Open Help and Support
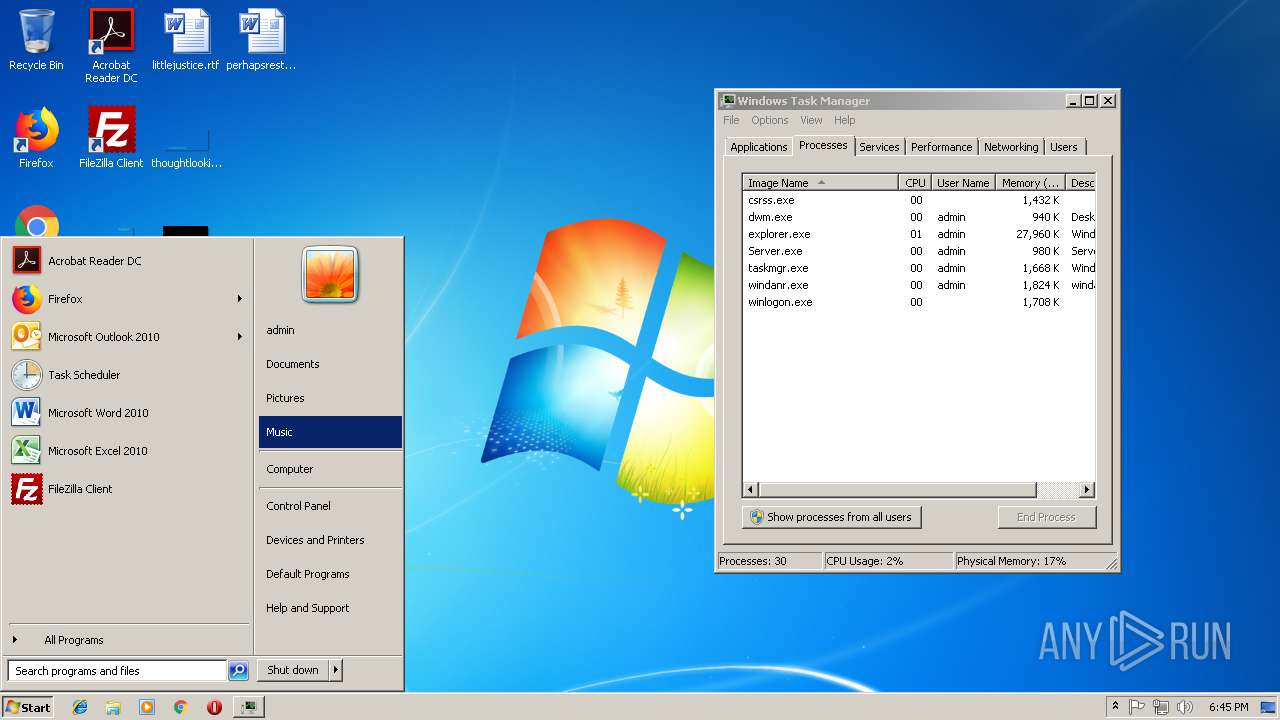 pyautogui.click(x=330, y=608)
